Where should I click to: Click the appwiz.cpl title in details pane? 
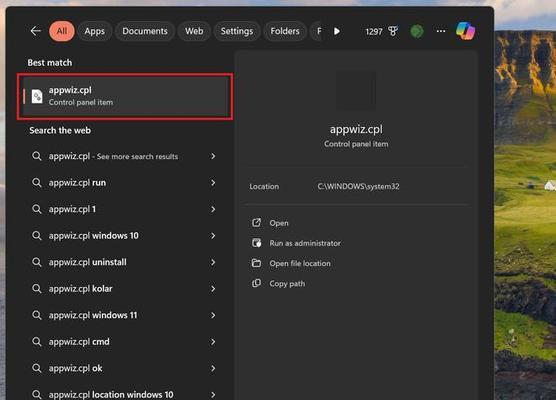tap(356, 129)
